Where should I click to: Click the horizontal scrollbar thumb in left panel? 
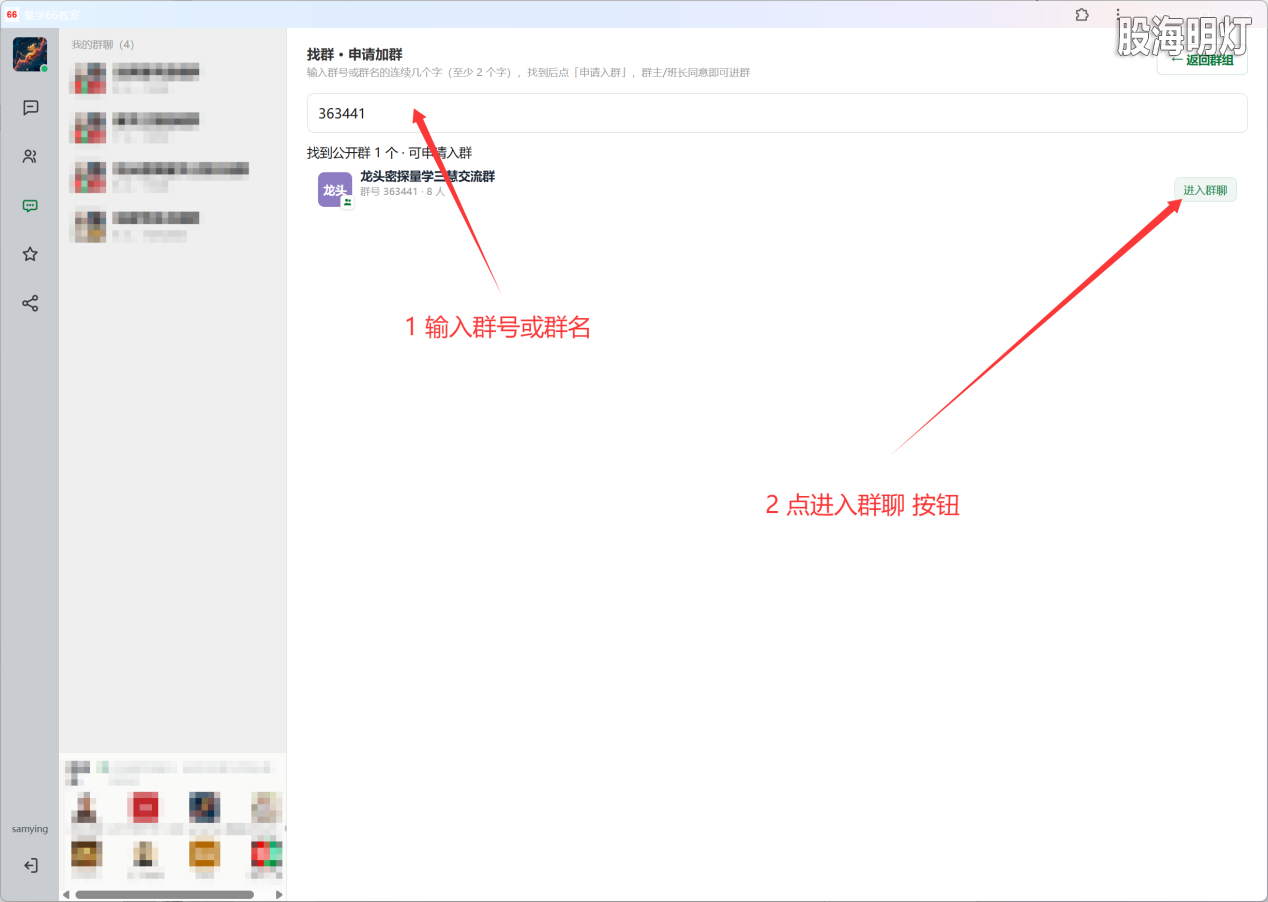[164, 894]
